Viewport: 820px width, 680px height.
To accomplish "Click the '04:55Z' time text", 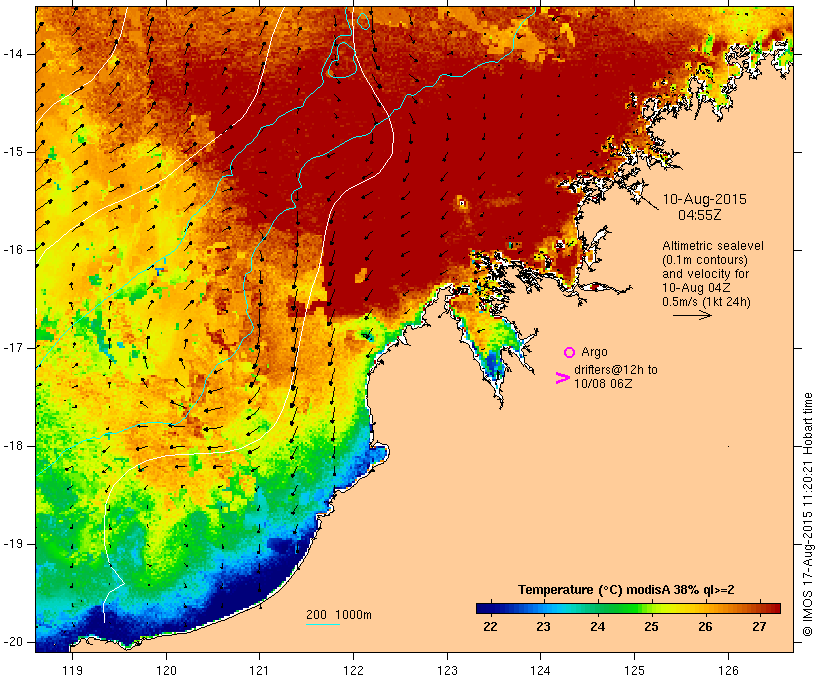I will click(700, 215).
